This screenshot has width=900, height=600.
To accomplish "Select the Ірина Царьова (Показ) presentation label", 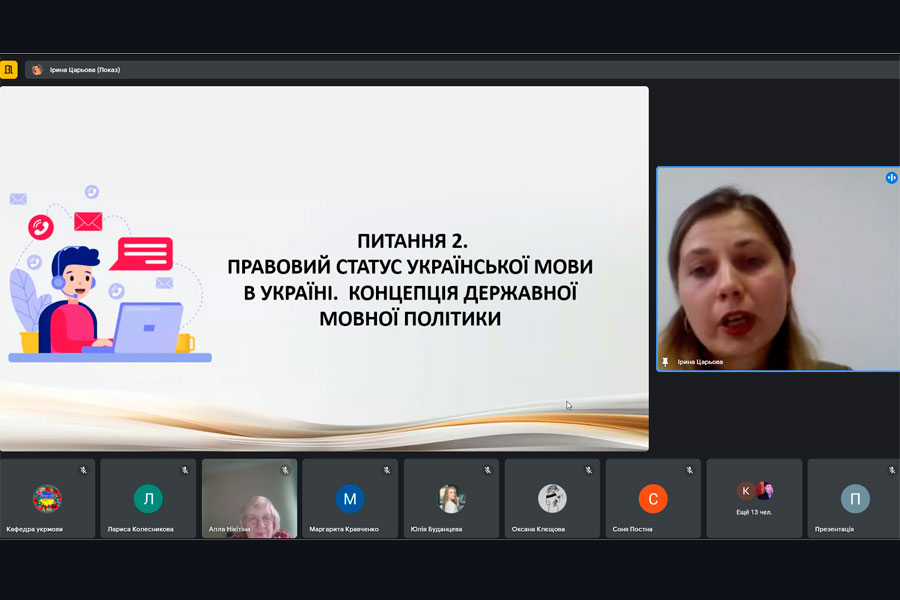I will click(x=85, y=69).
